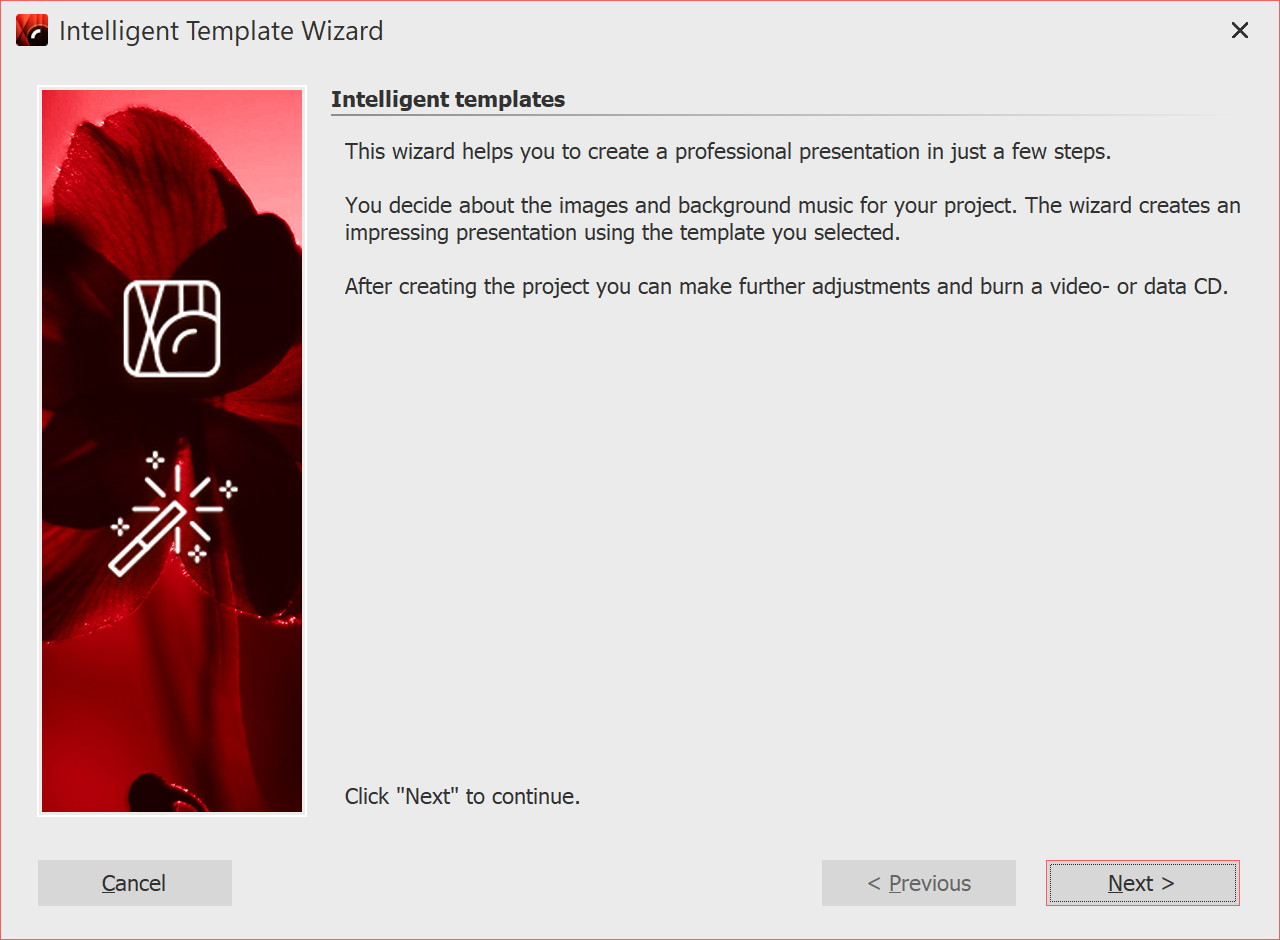Cancel the template wizard
1280x940 pixels.
point(135,883)
